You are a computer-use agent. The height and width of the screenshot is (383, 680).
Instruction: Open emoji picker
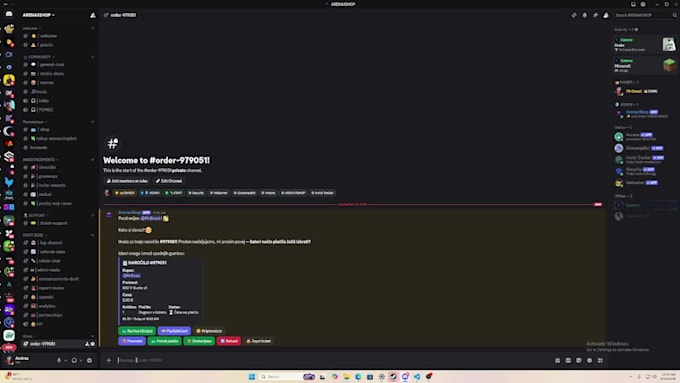point(589,360)
